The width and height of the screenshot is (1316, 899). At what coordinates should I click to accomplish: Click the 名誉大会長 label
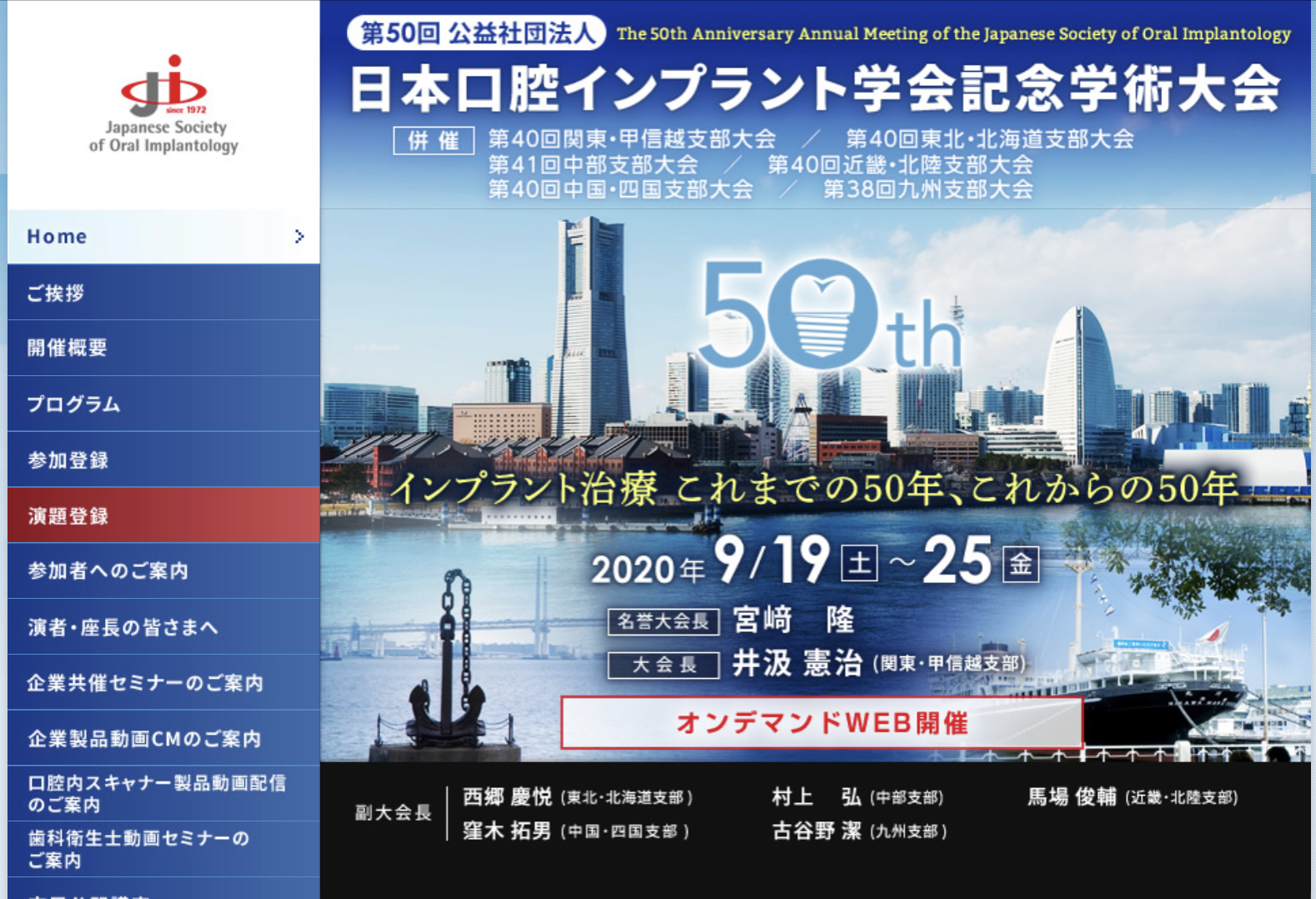664,621
